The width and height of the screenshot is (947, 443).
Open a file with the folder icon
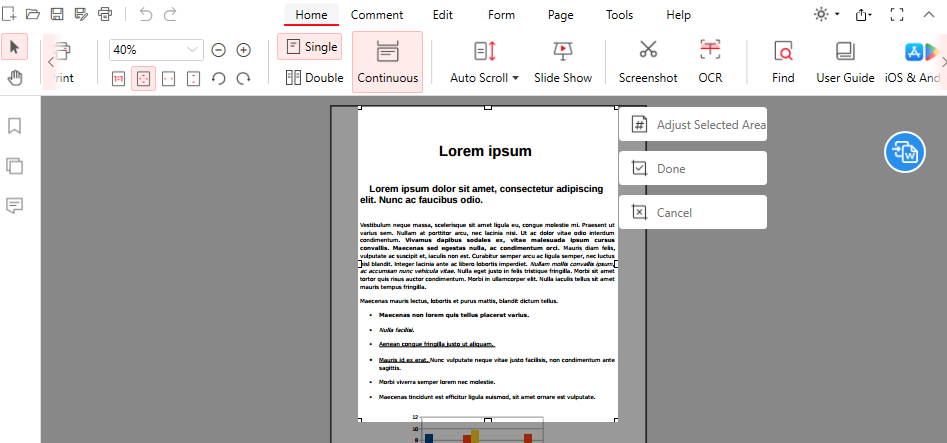[33, 14]
